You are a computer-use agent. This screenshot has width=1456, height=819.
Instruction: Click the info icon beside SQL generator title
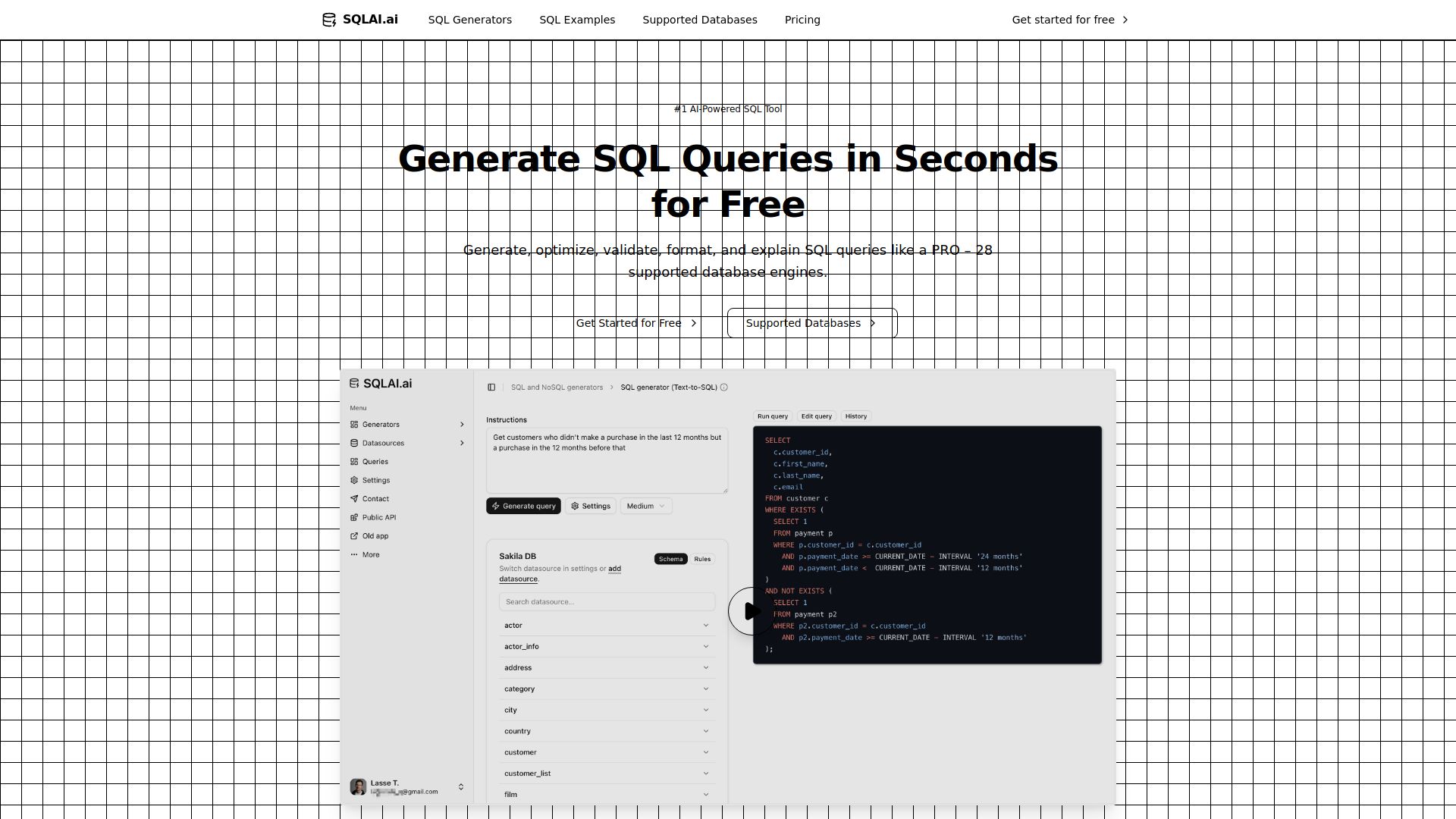coord(724,388)
